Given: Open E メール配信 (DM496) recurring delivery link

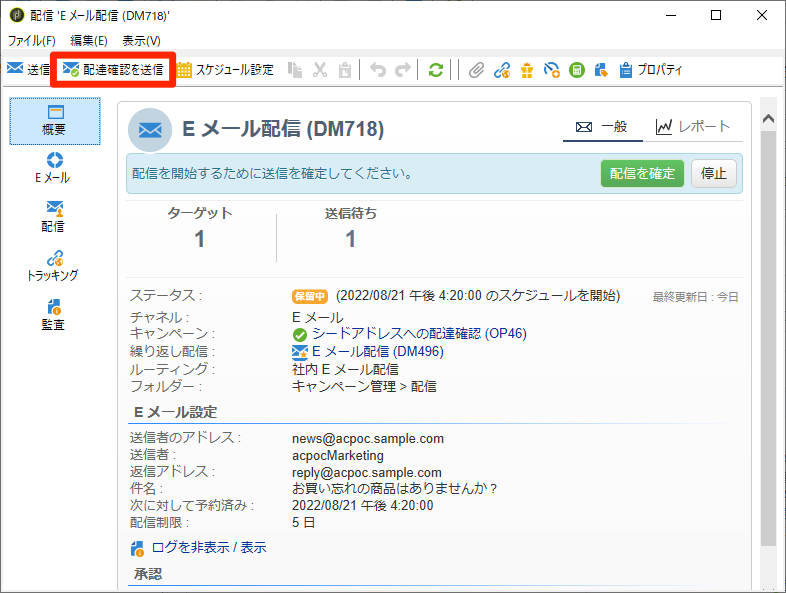Looking at the screenshot, I should coord(377,351).
